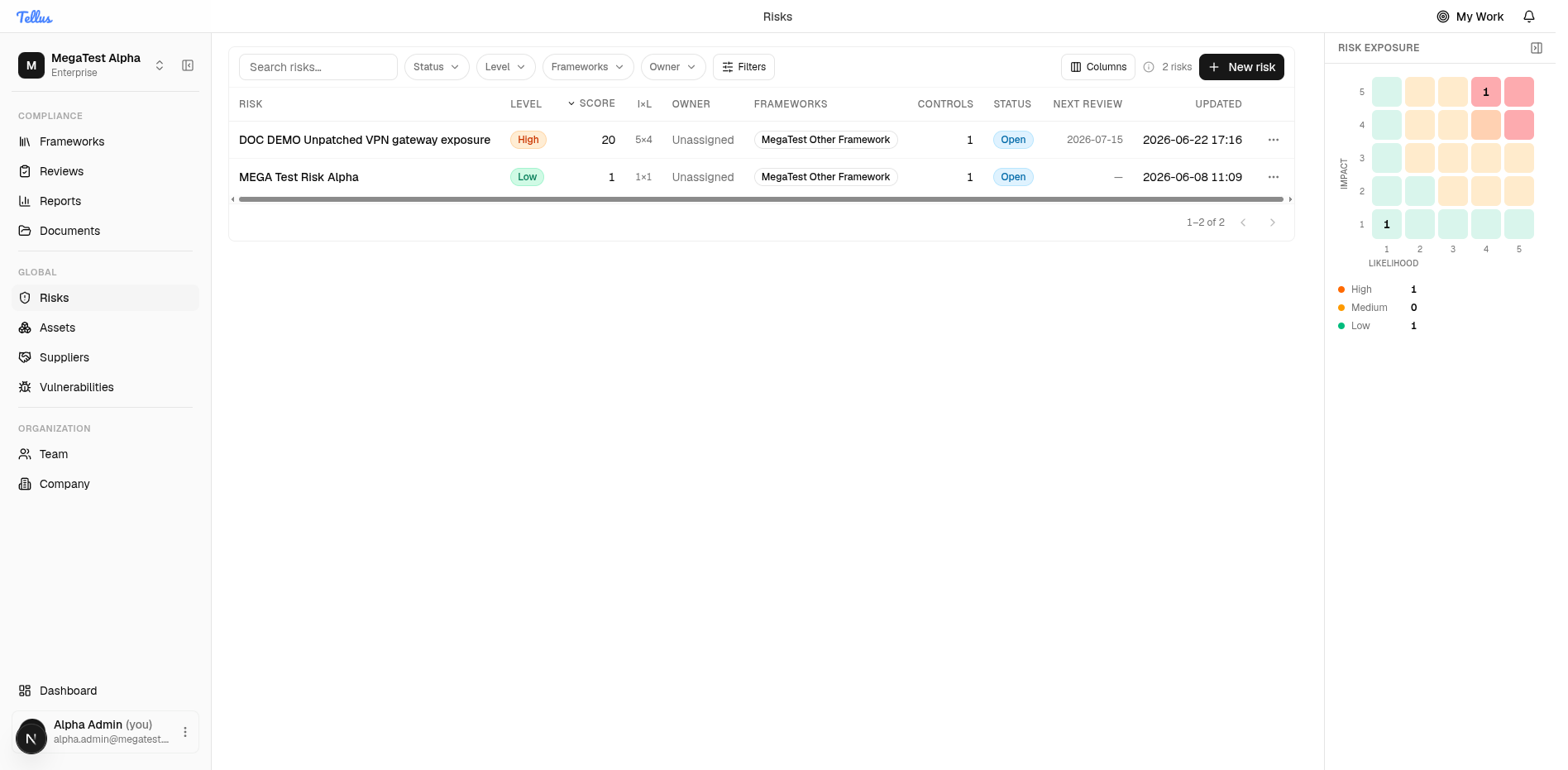Click the Tellus logo
The width and height of the screenshot is (1568, 770).
35,17
